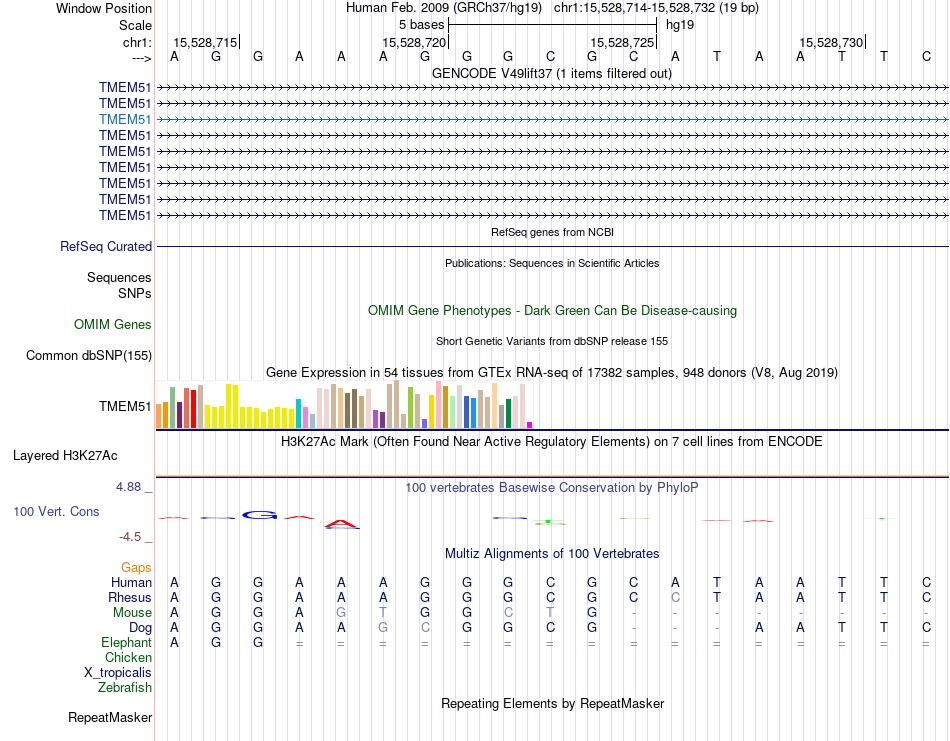Click the orange Gaps label
Screen dimensions: 950x741
(x=136, y=568)
